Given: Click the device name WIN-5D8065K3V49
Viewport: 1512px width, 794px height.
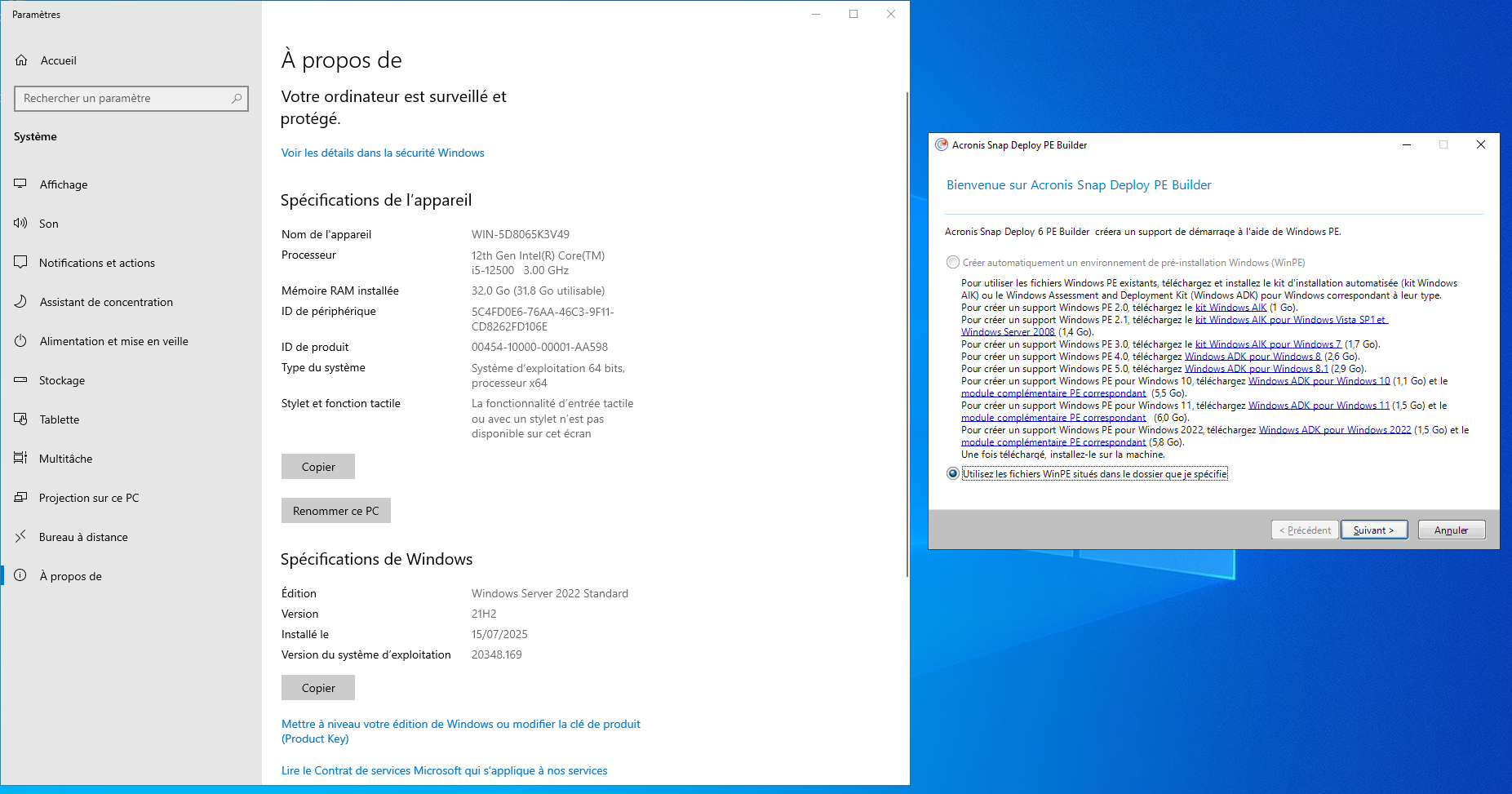Looking at the screenshot, I should (521, 234).
